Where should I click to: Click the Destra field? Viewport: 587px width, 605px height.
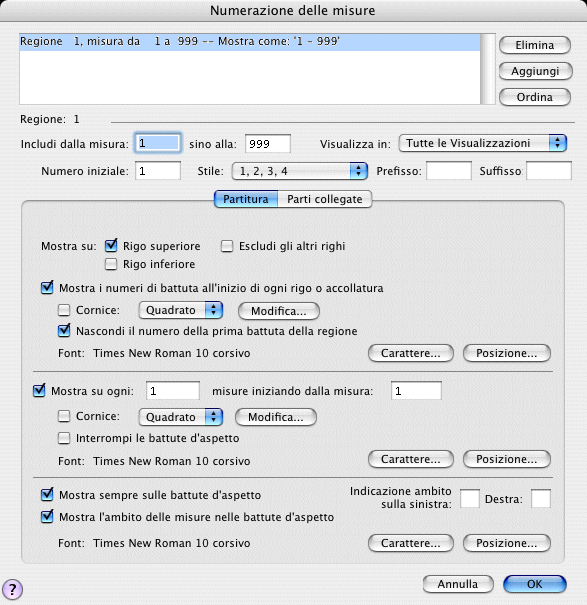click(541, 499)
